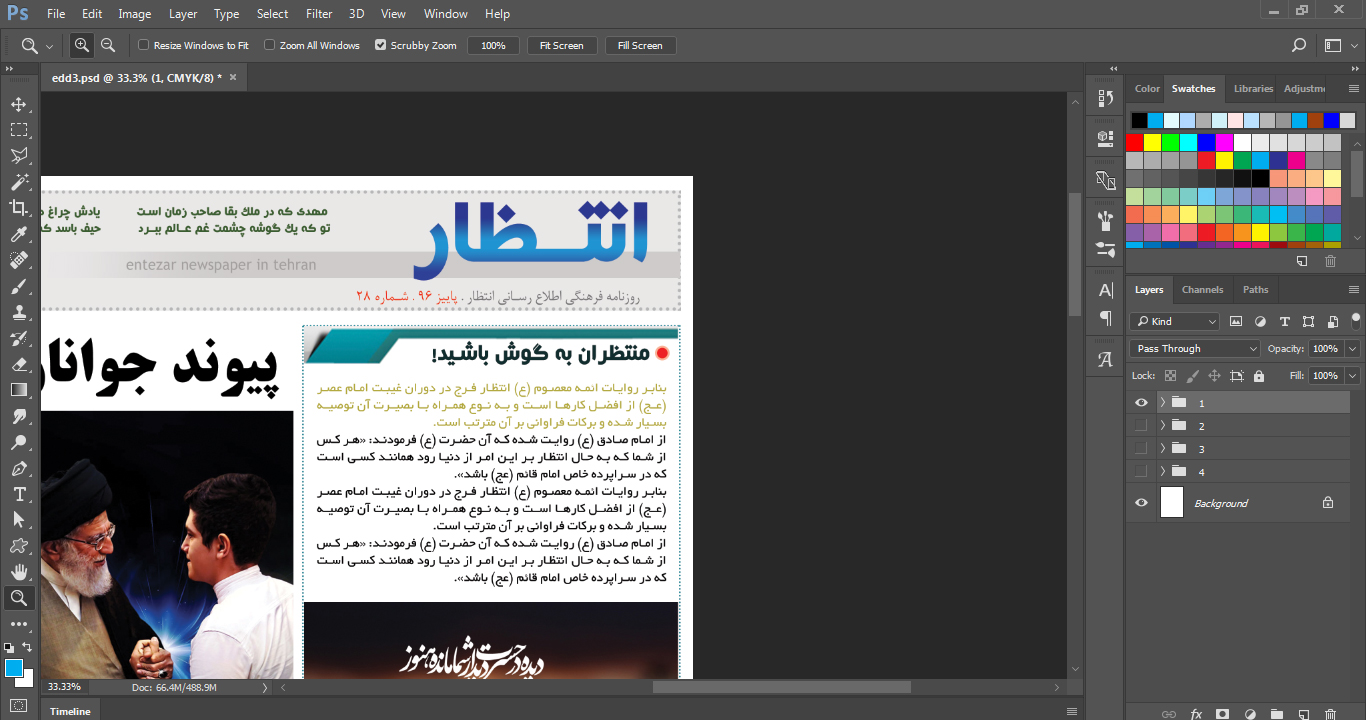Click the zoom percentage field in status bar

tap(64, 687)
